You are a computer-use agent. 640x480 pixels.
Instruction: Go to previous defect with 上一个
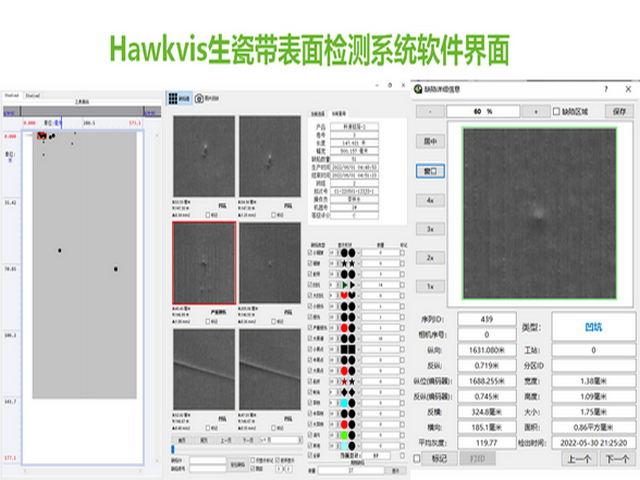(x=580, y=459)
